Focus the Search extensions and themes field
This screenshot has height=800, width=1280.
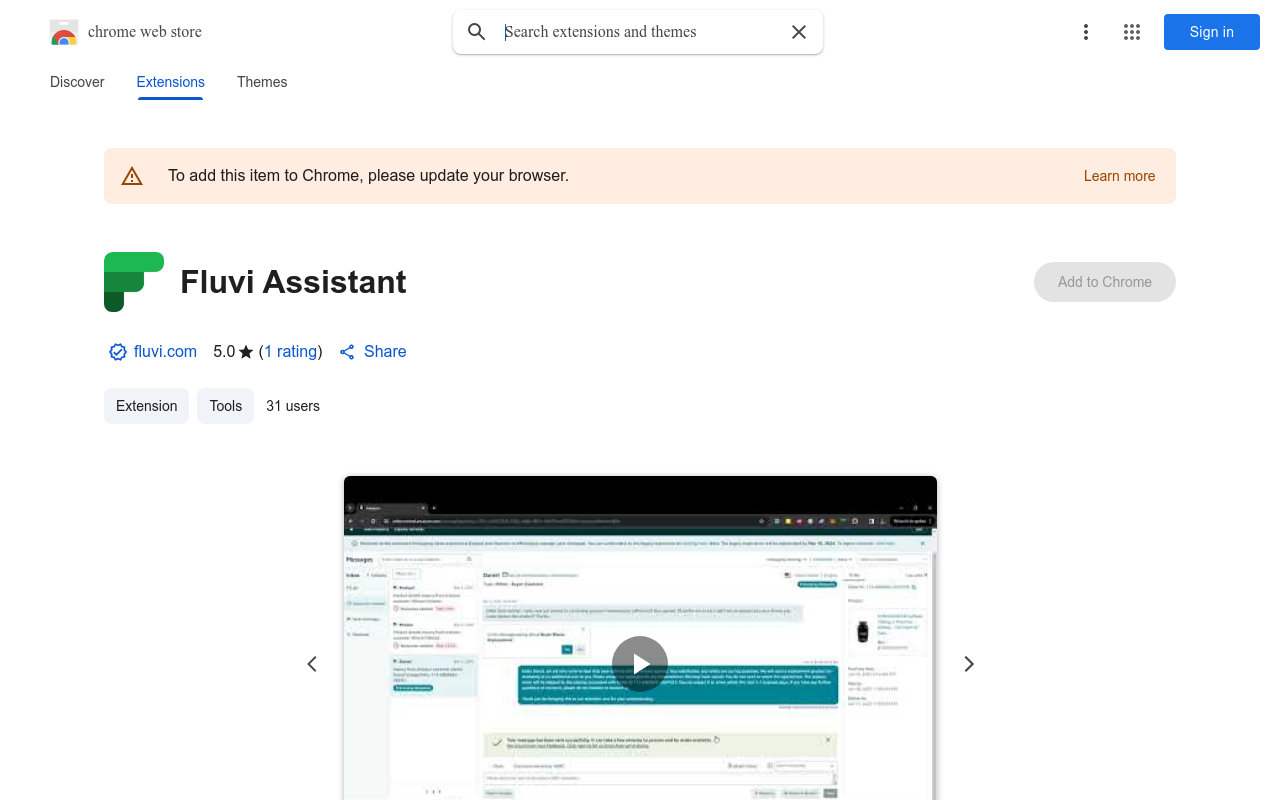(x=638, y=32)
